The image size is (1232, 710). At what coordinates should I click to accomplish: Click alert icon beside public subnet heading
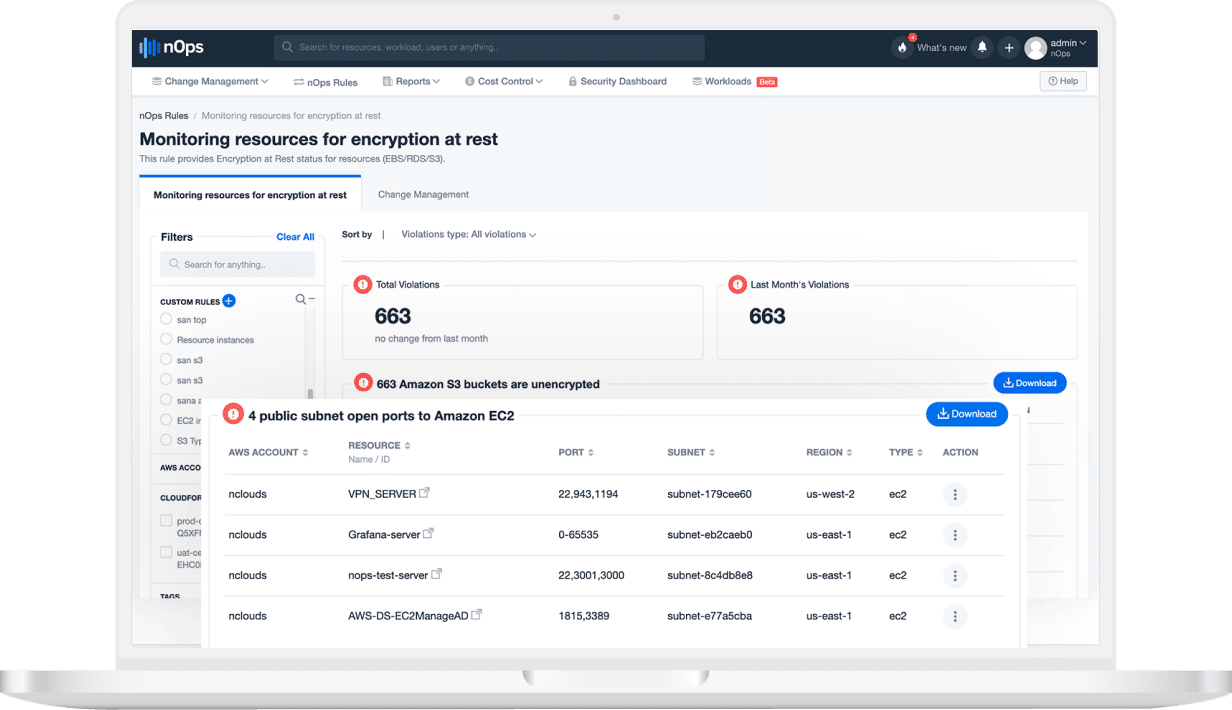click(233, 413)
